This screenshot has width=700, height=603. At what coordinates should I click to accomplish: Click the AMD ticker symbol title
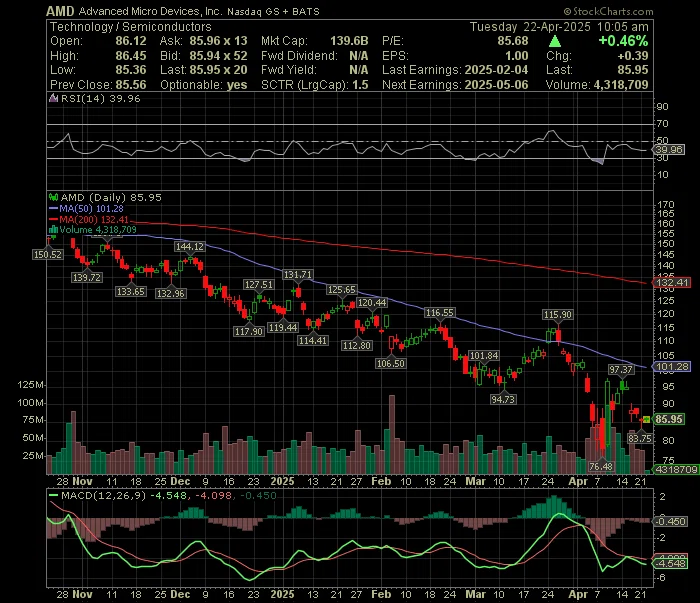coord(60,11)
